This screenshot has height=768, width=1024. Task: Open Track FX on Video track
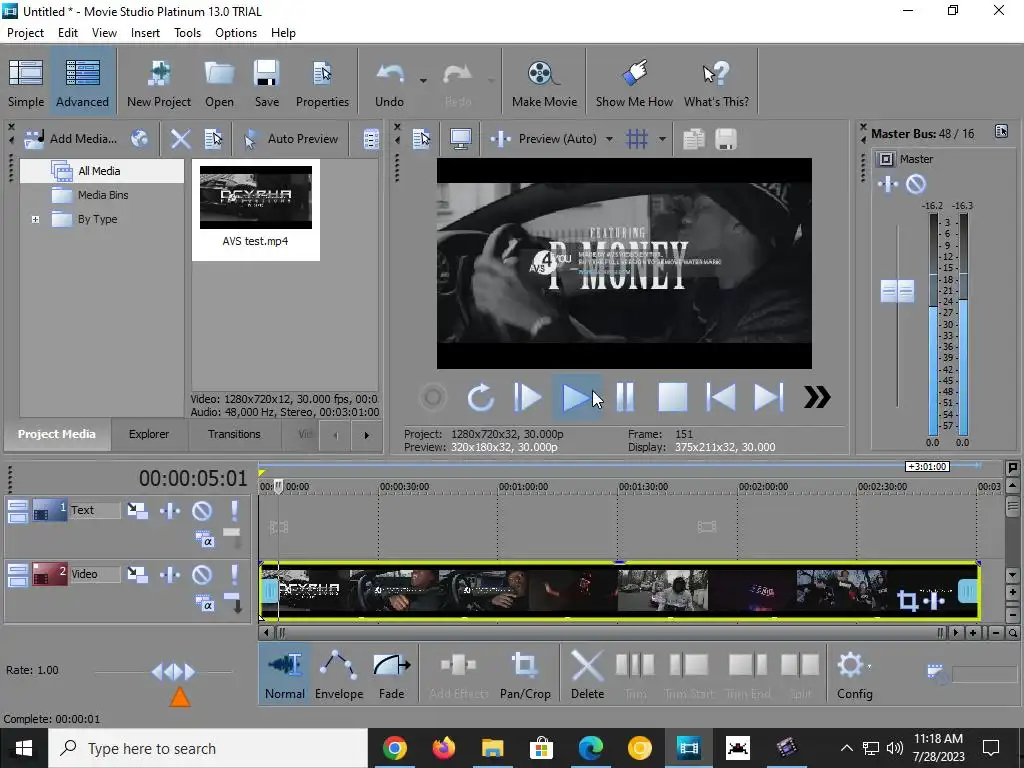[x=170, y=575]
